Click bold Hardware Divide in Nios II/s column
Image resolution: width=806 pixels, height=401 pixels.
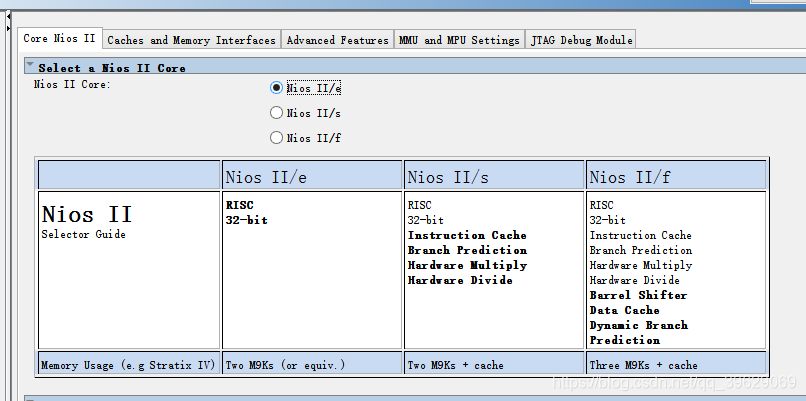[x=460, y=280]
